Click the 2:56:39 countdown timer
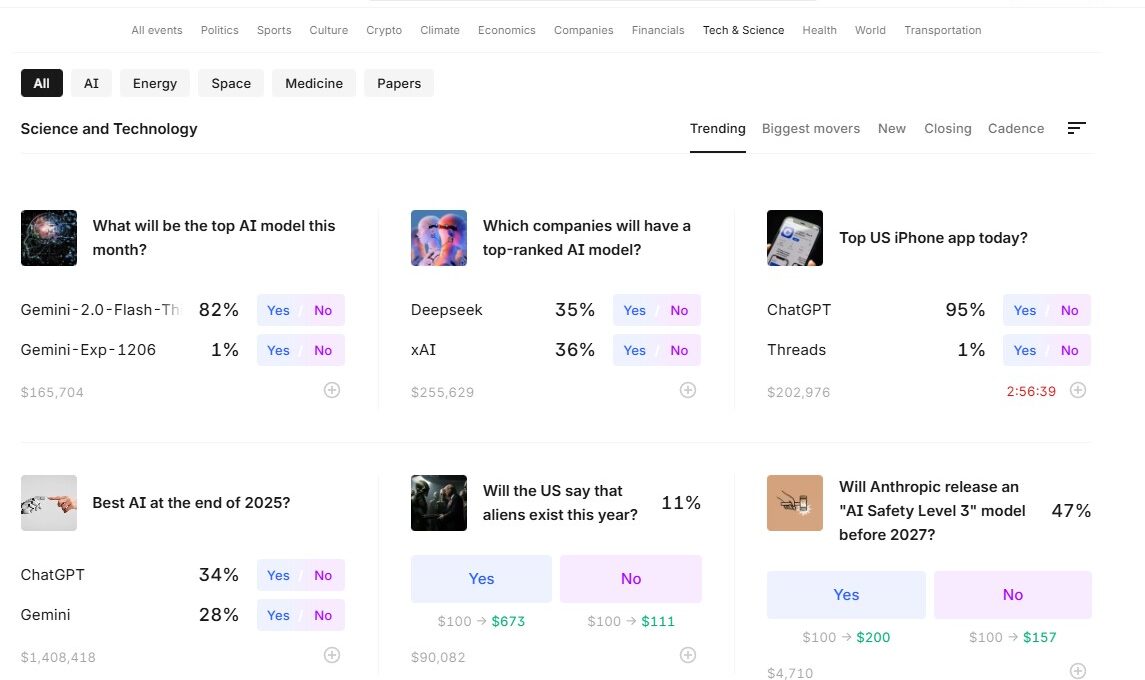 point(1031,391)
